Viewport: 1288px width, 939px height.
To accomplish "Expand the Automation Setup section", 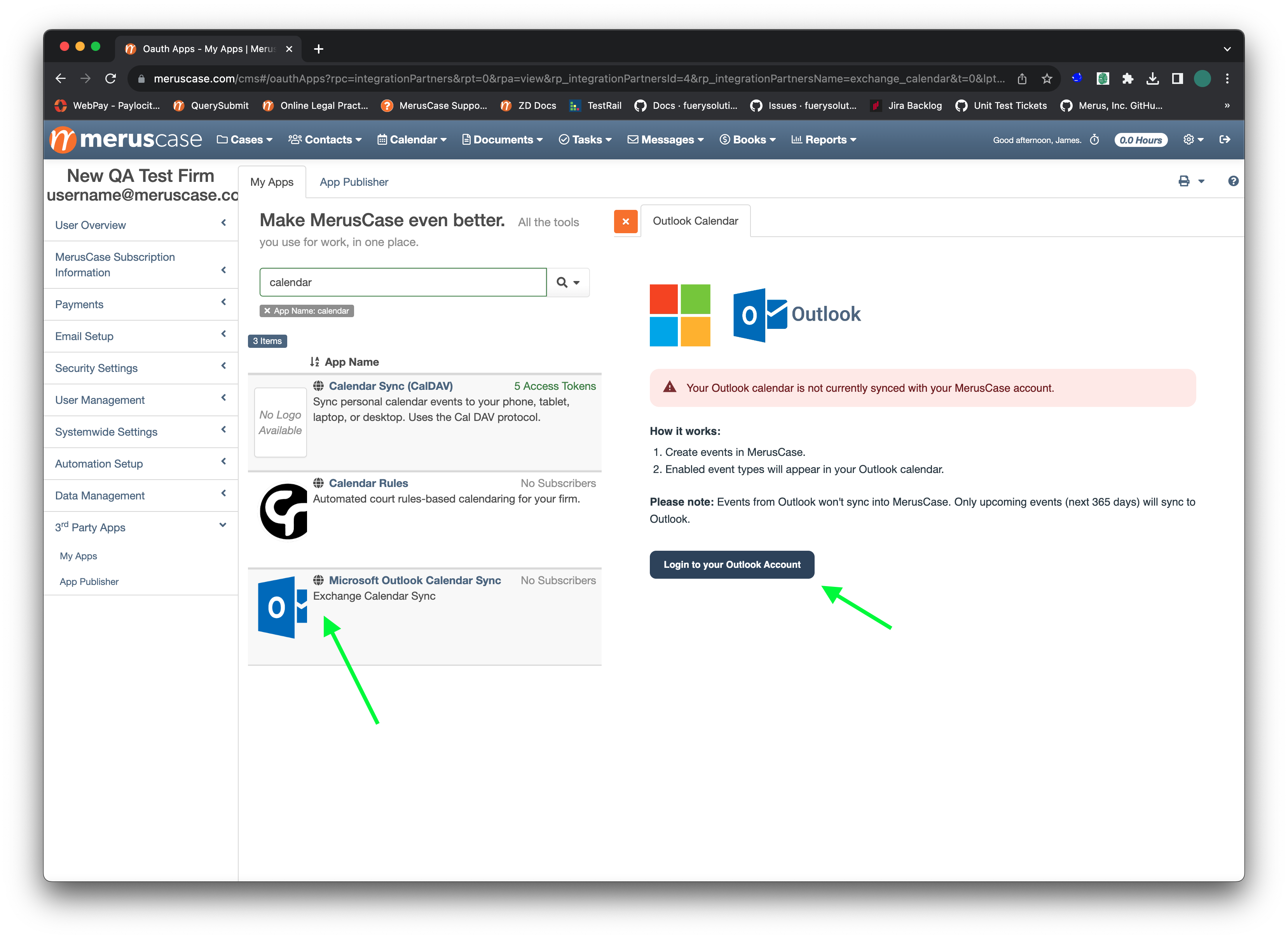I will coord(140,463).
